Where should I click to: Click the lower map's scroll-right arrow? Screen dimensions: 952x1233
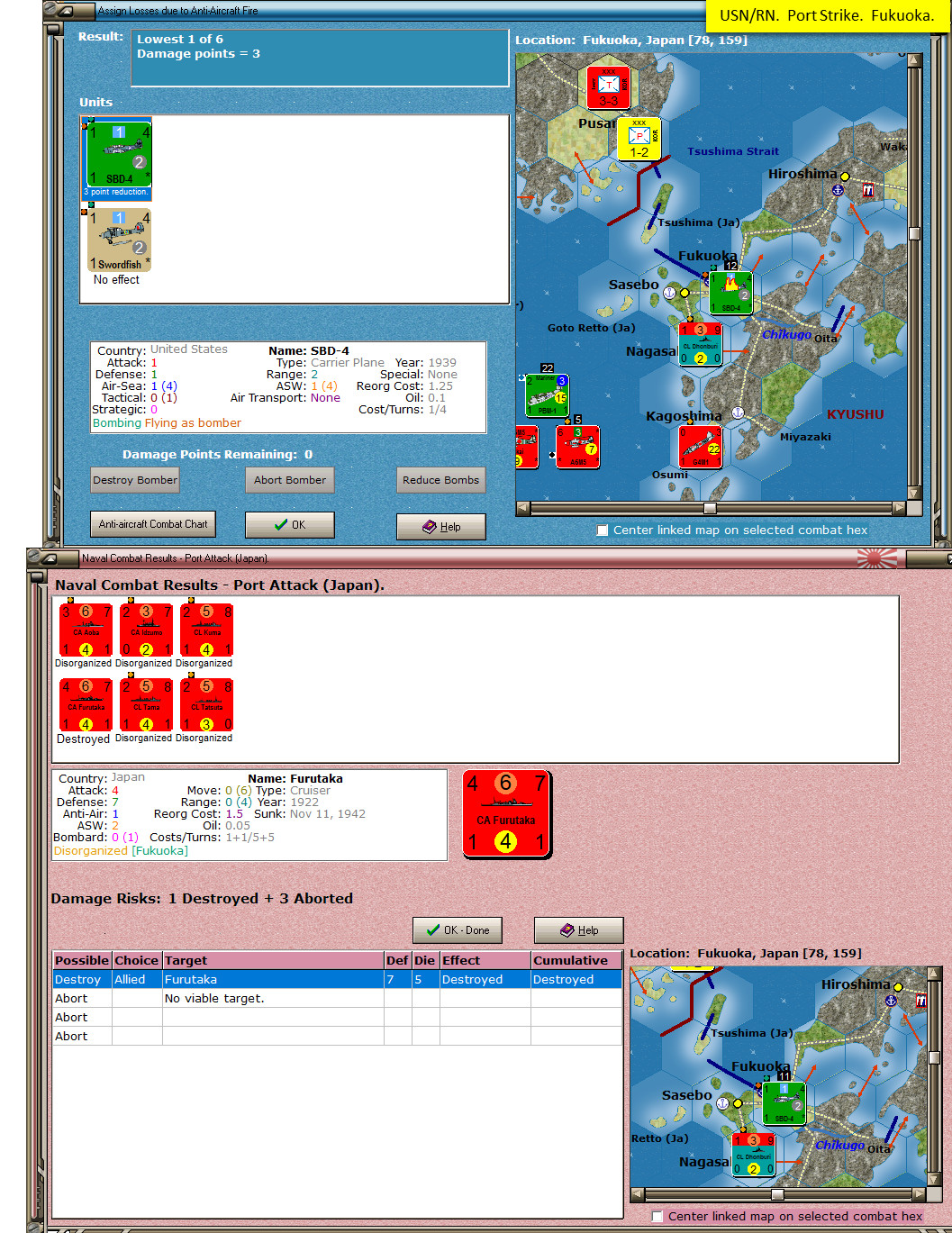(920, 1194)
